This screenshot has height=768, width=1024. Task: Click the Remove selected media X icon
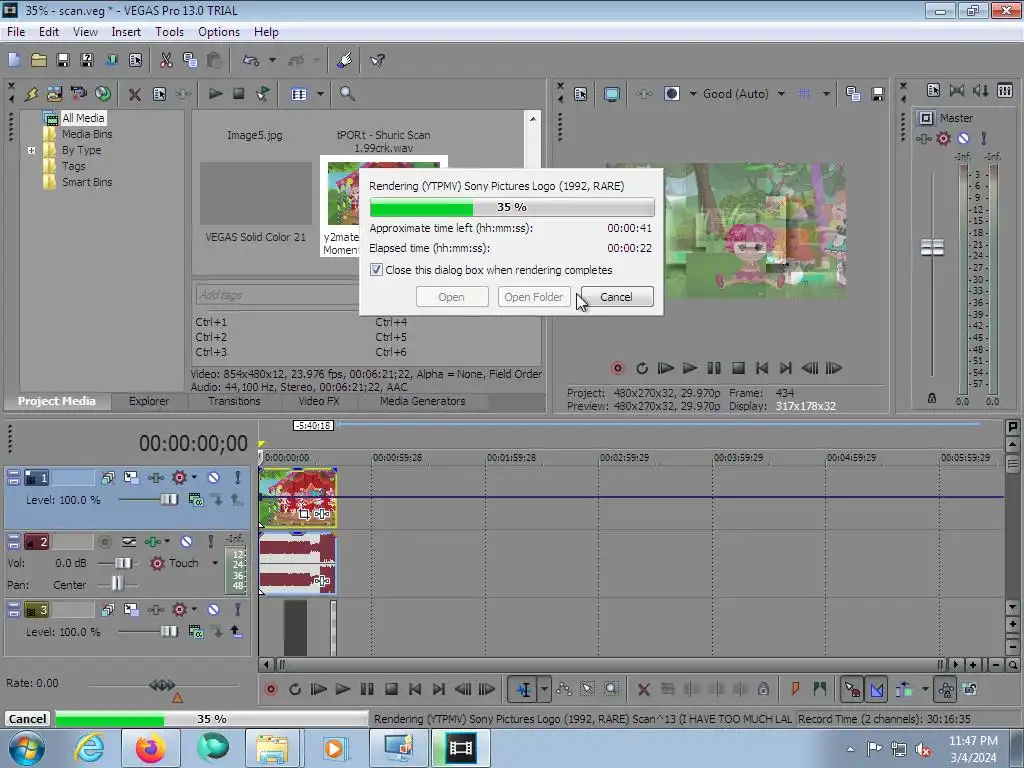135,94
